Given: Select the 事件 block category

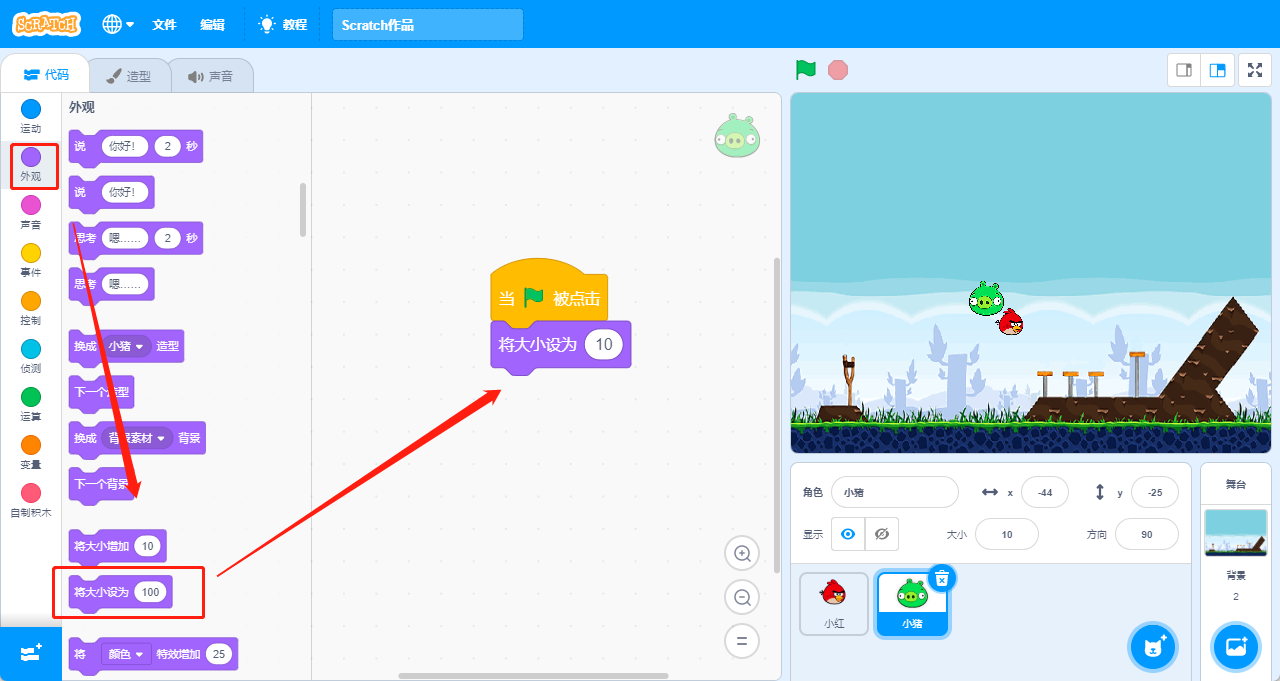Looking at the screenshot, I should [31, 260].
